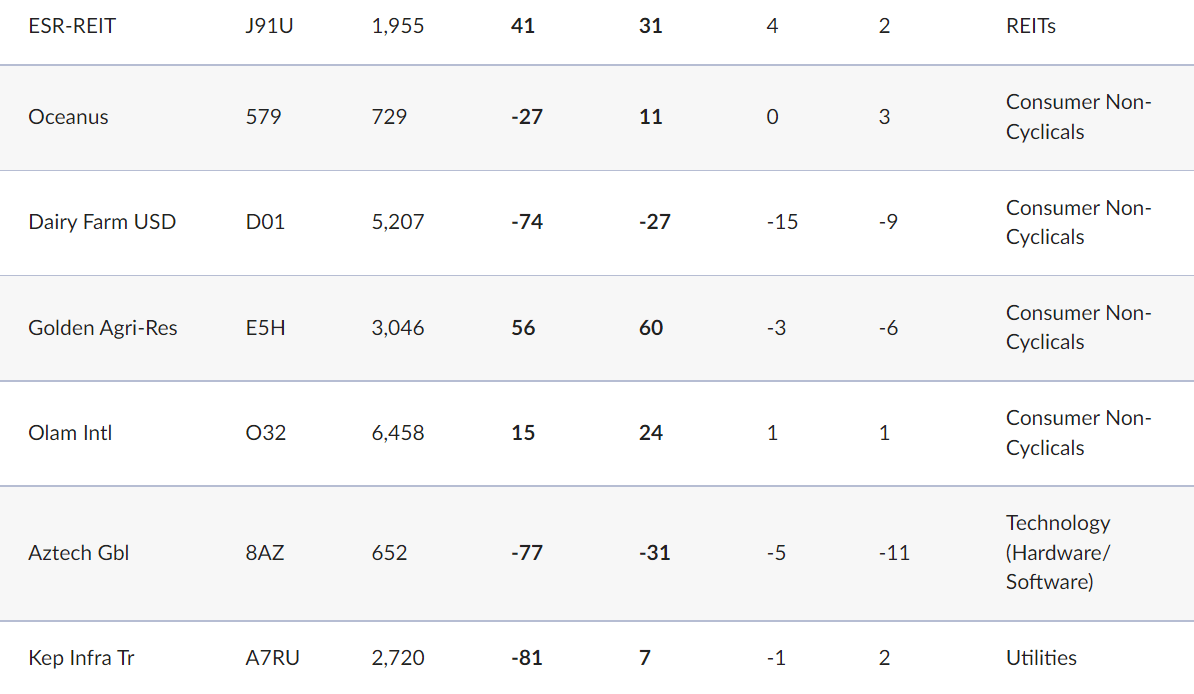The width and height of the screenshot is (1194, 694).
Task: Click the 8AZ ticker code
Action: coord(264,552)
